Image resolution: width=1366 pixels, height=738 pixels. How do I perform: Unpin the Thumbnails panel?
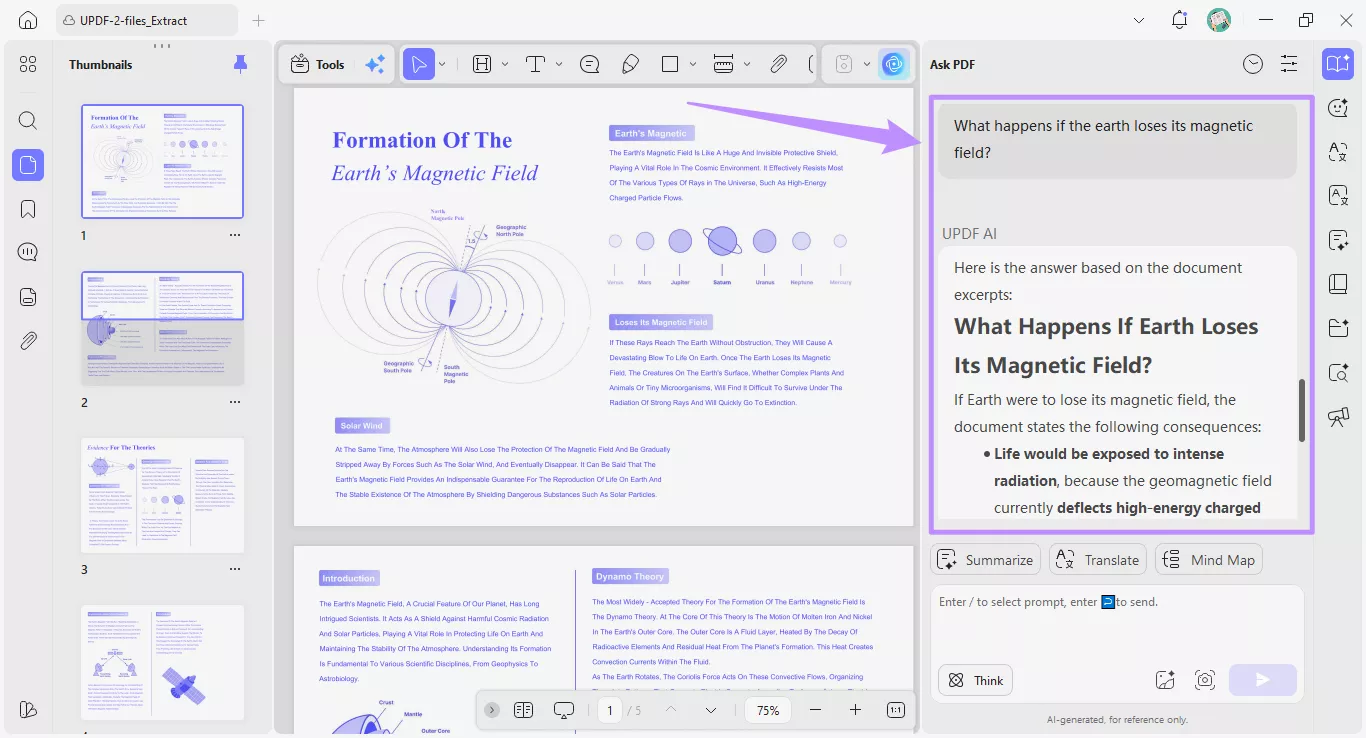pyautogui.click(x=240, y=64)
